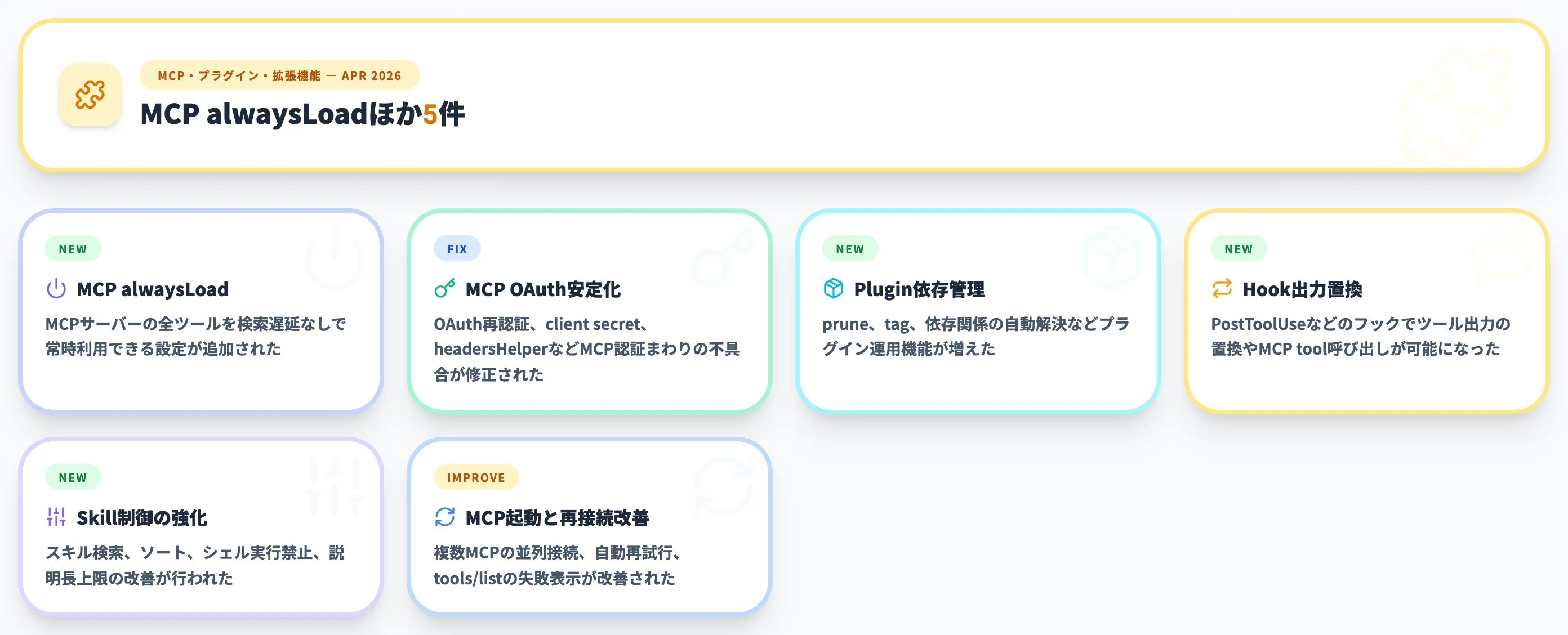Click the Plugin依存管理 card title
The height and width of the screenshot is (635, 1568).
[x=919, y=289]
